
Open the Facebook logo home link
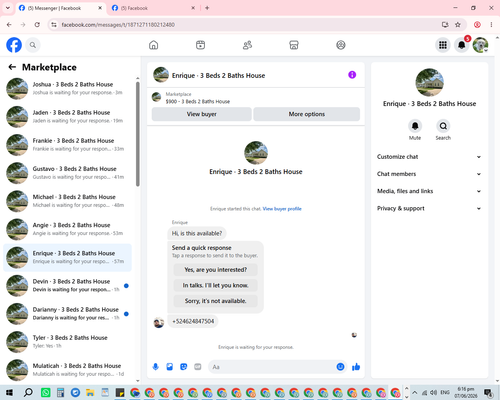(14, 45)
